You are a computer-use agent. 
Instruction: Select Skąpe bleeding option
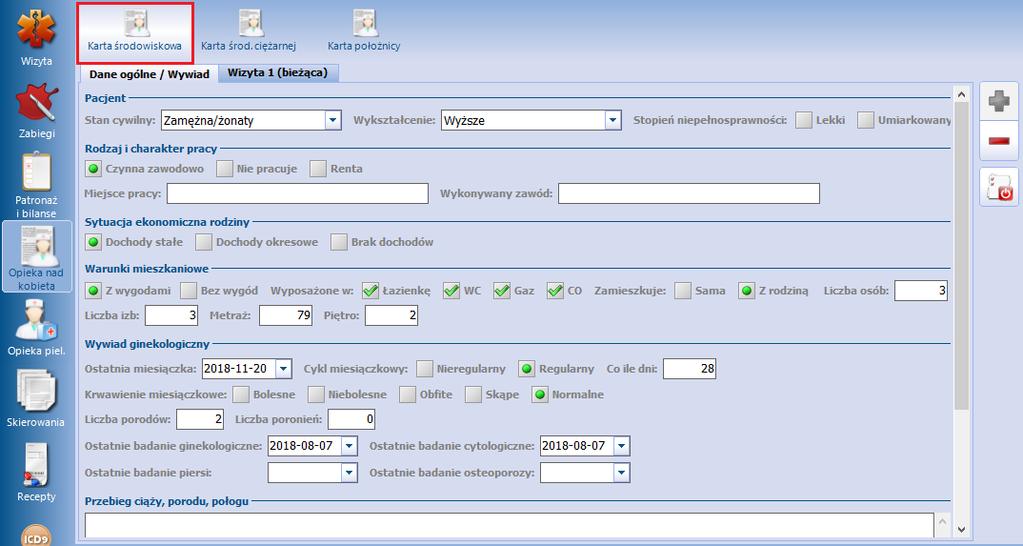474,394
